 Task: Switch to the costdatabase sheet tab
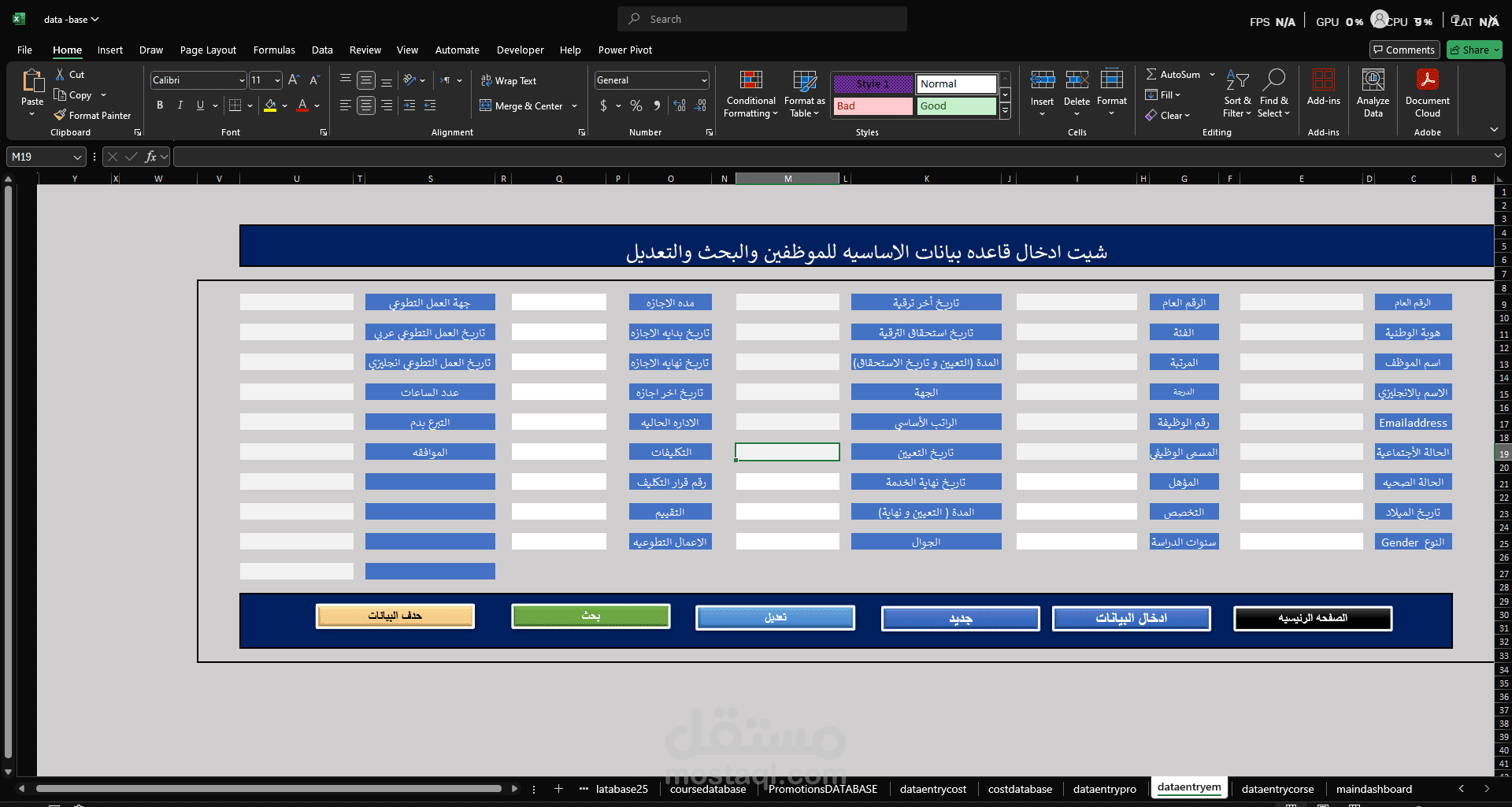pyautogui.click(x=1020, y=789)
